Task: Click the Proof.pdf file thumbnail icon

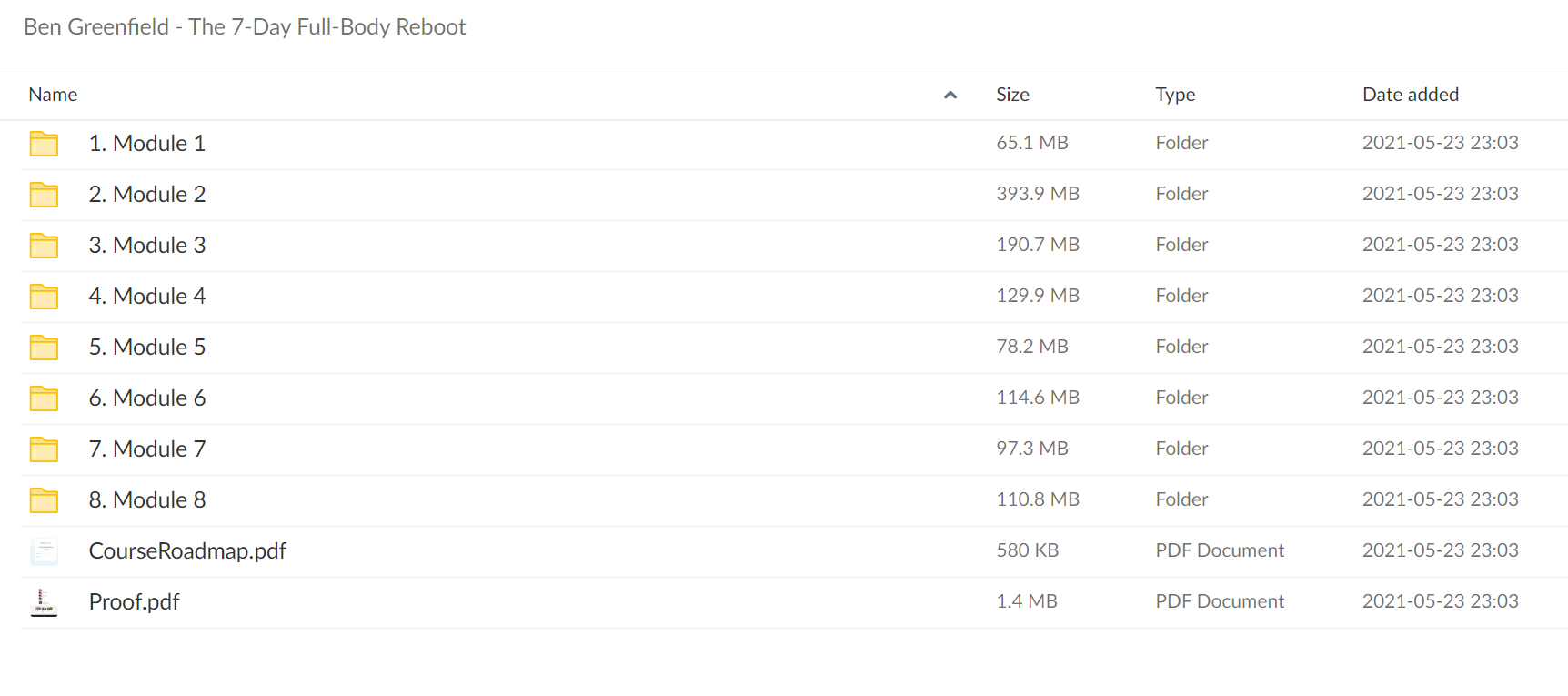Action: (44, 602)
